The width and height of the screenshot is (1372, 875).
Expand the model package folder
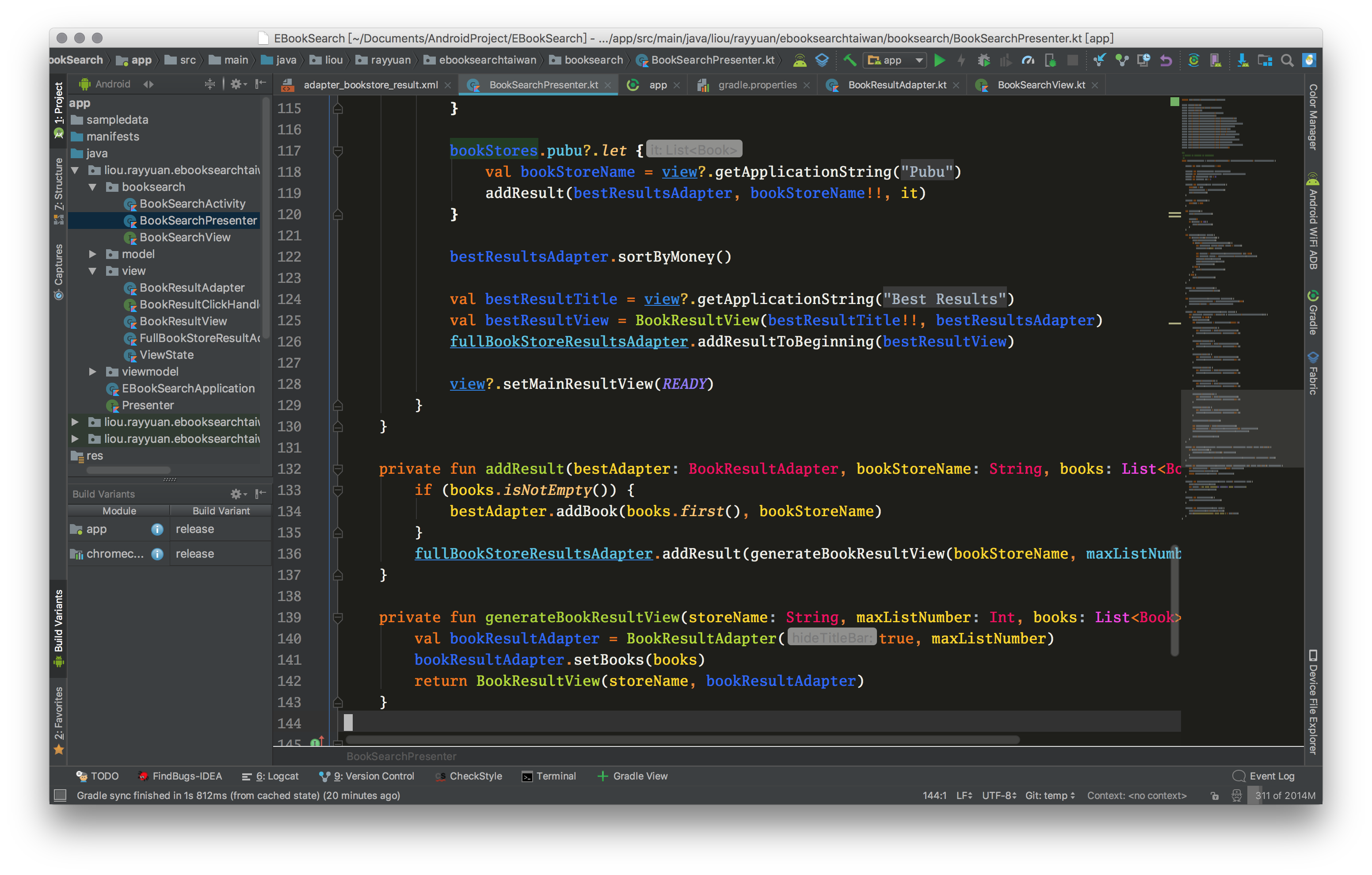click(92, 254)
